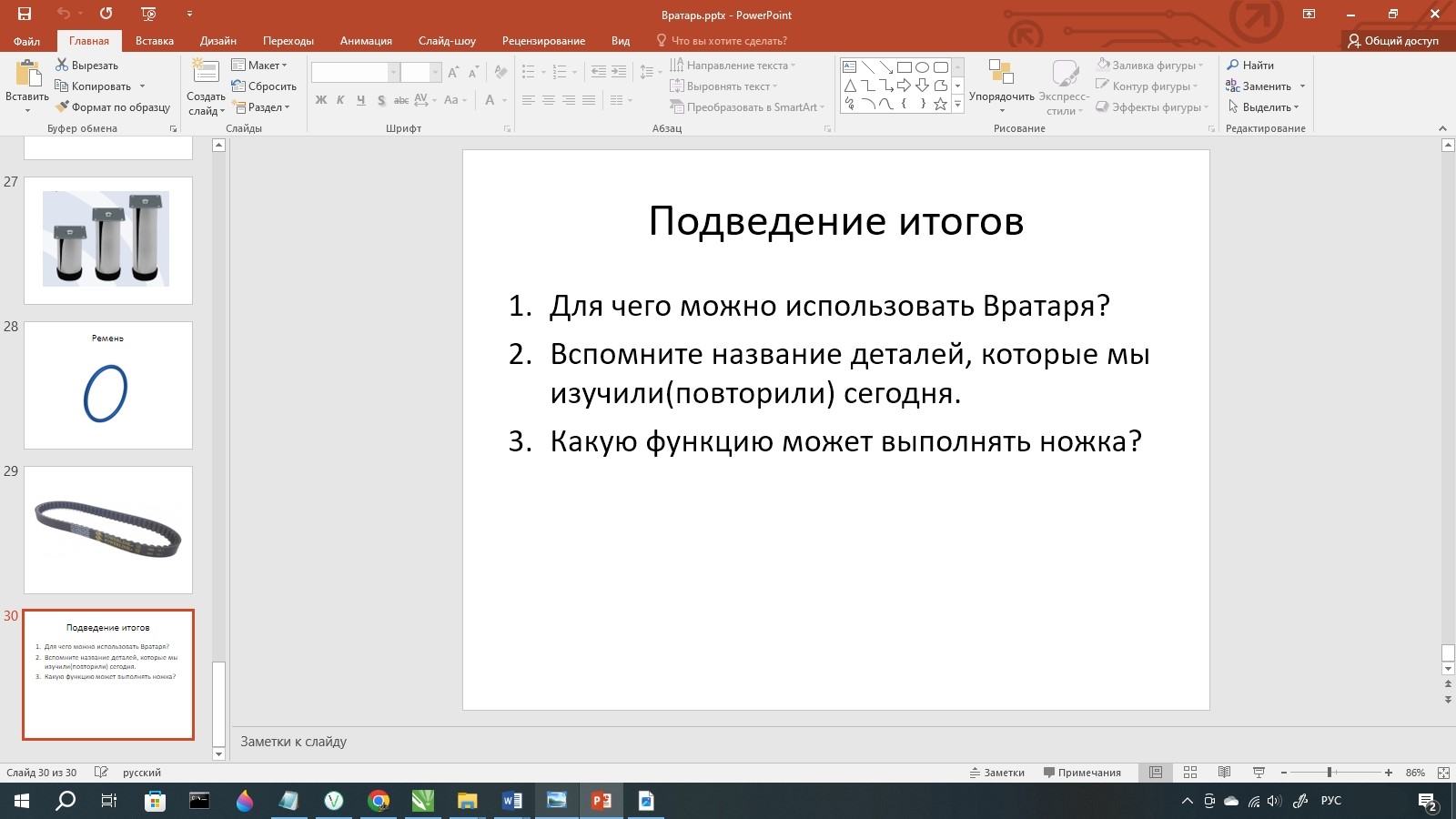Toggle Comments (Примечания) pane button

pos(1082,773)
